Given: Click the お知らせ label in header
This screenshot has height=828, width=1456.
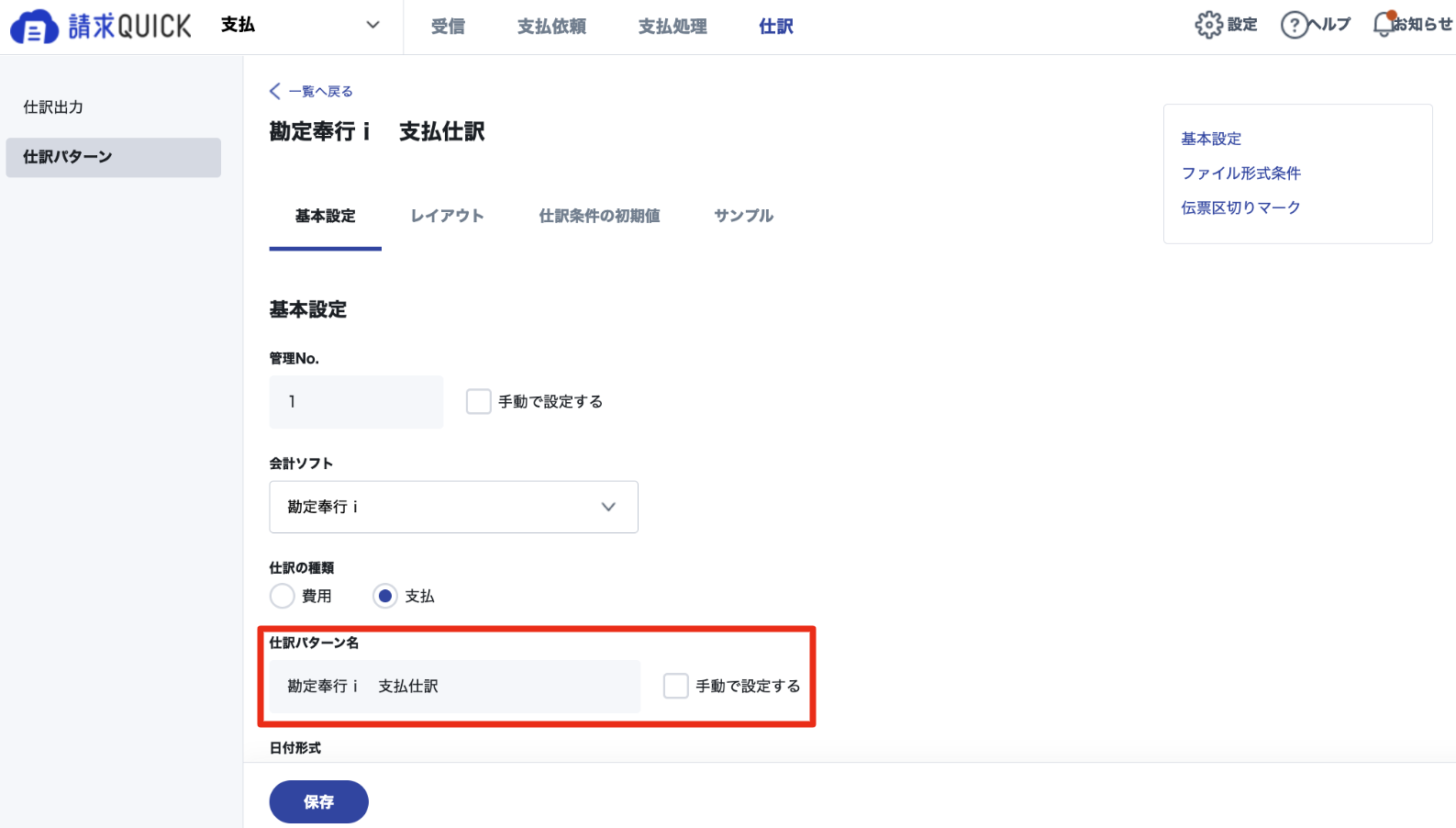Looking at the screenshot, I should click(1422, 25).
